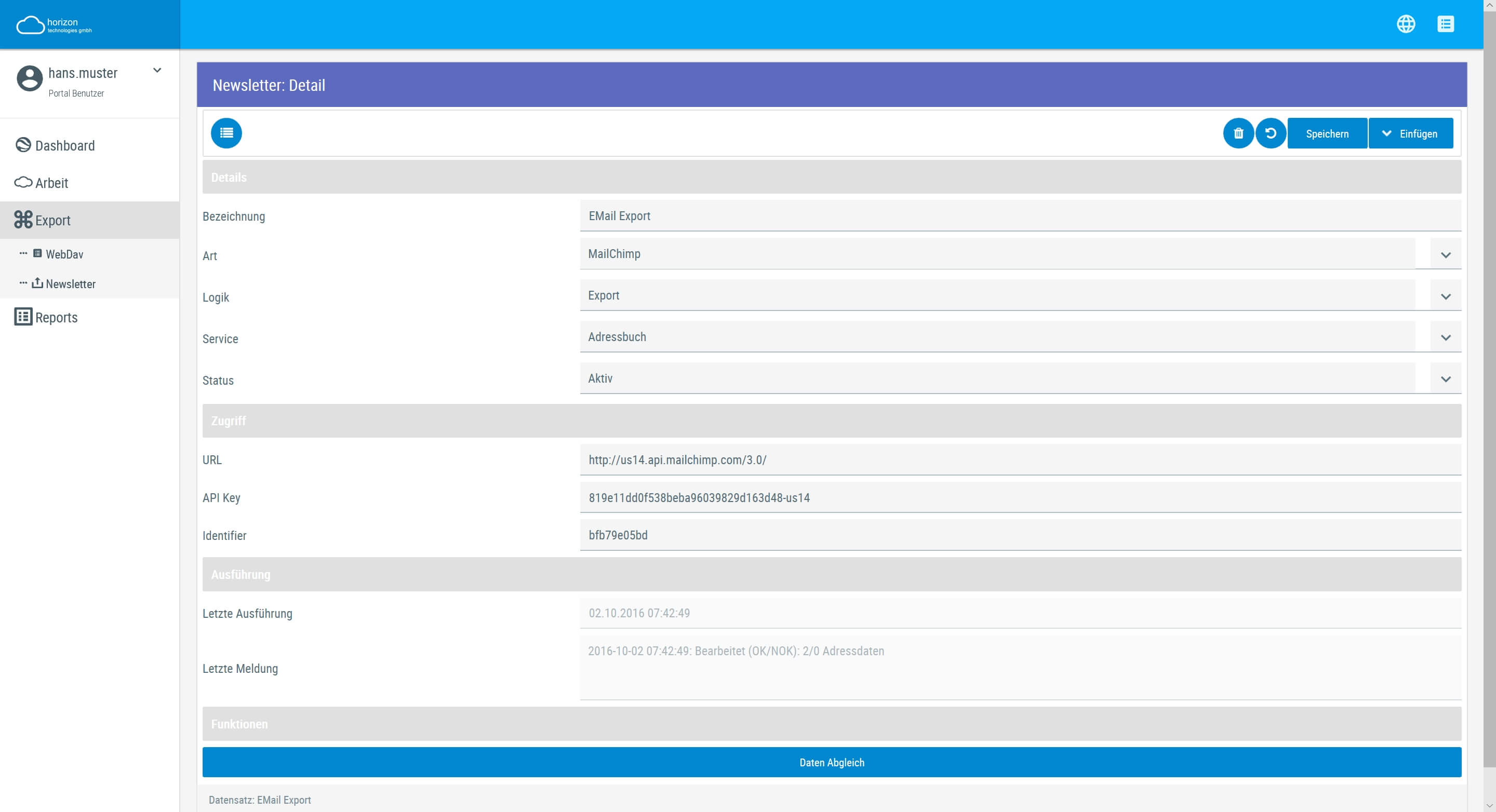Image resolution: width=1496 pixels, height=812 pixels.
Task: Navigate to the Dashboard menu item
Action: (65, 145)
